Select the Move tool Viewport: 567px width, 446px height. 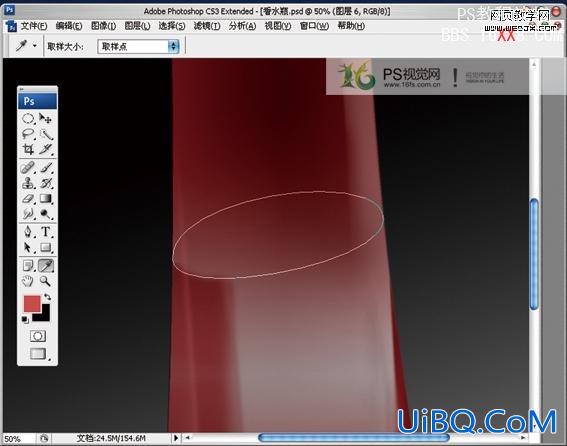pyautogui.click(x=46, y=118)
